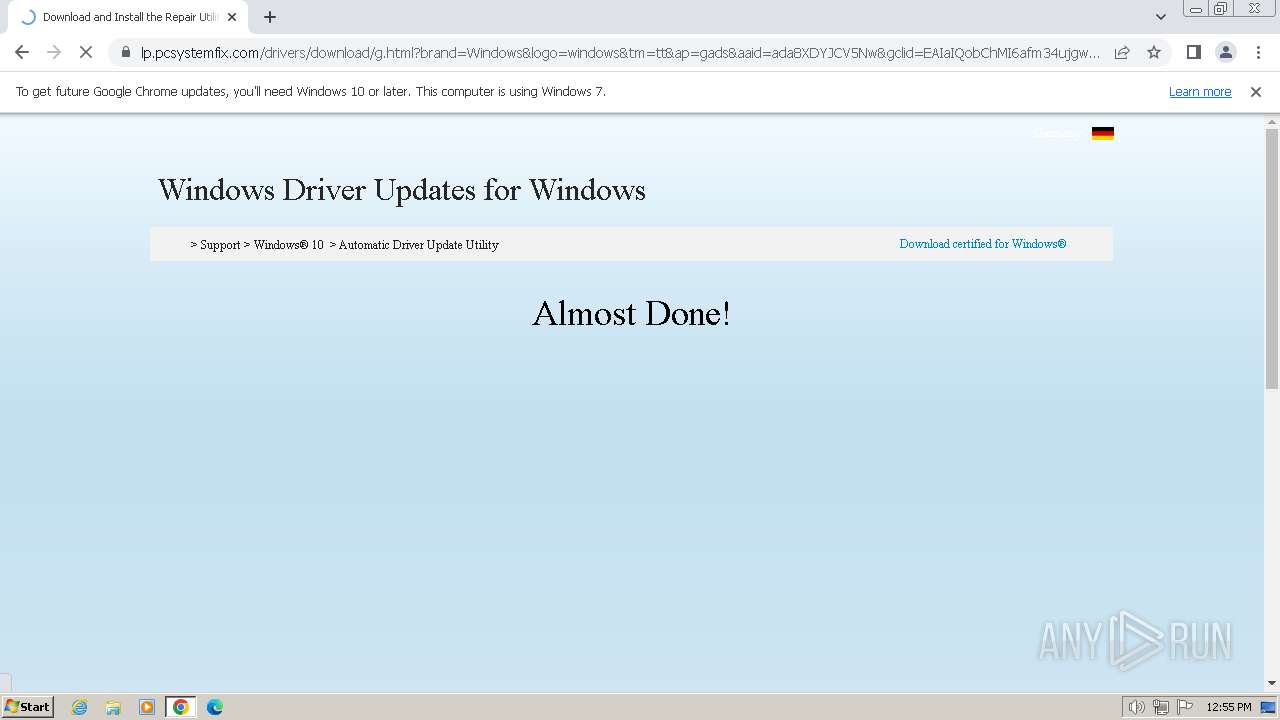Stop loading the page
This screenshot has height=720, width=1280.
(85, 52)
